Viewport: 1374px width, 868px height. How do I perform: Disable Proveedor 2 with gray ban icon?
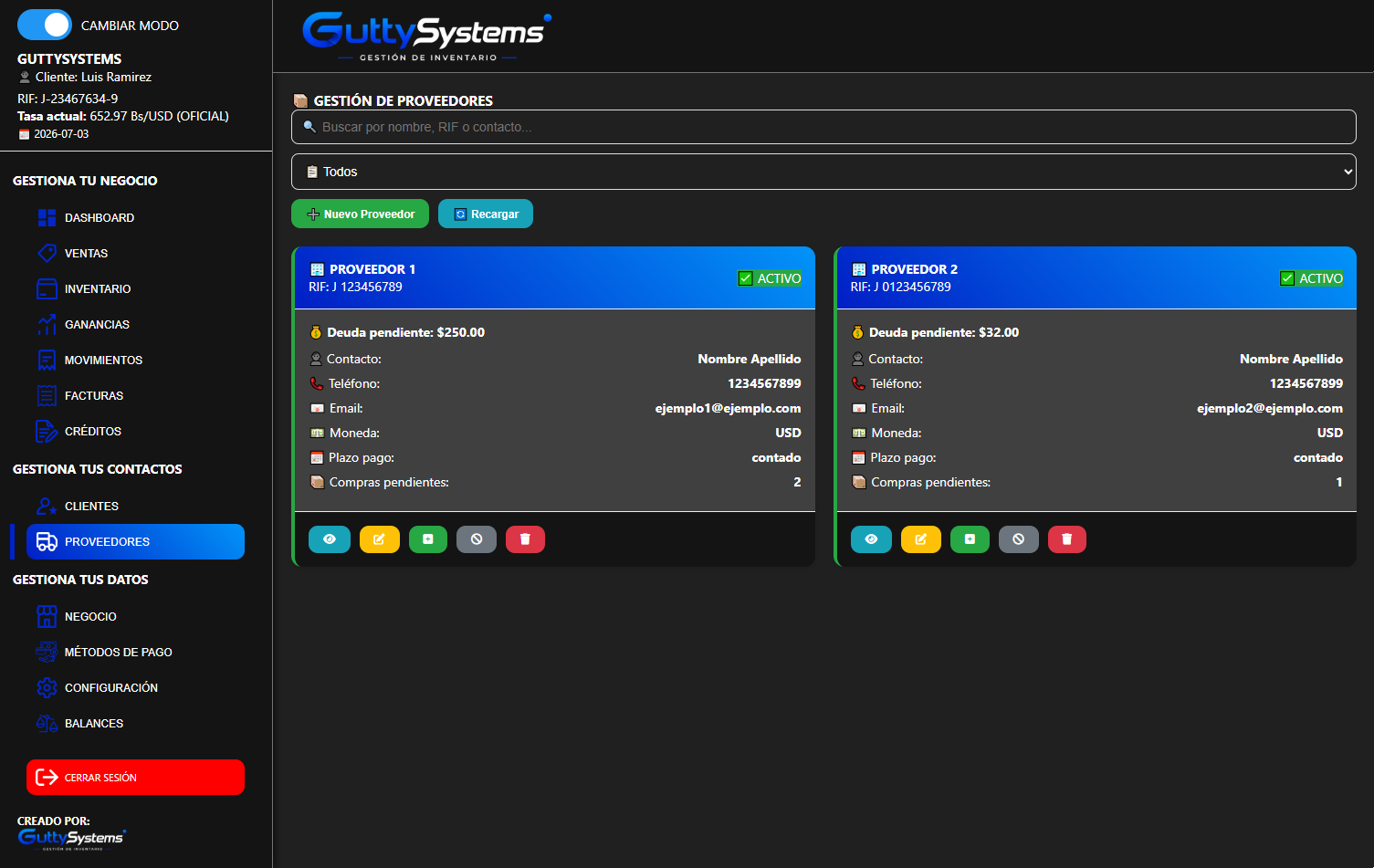pyautogui.click(x=1019, y=539)
